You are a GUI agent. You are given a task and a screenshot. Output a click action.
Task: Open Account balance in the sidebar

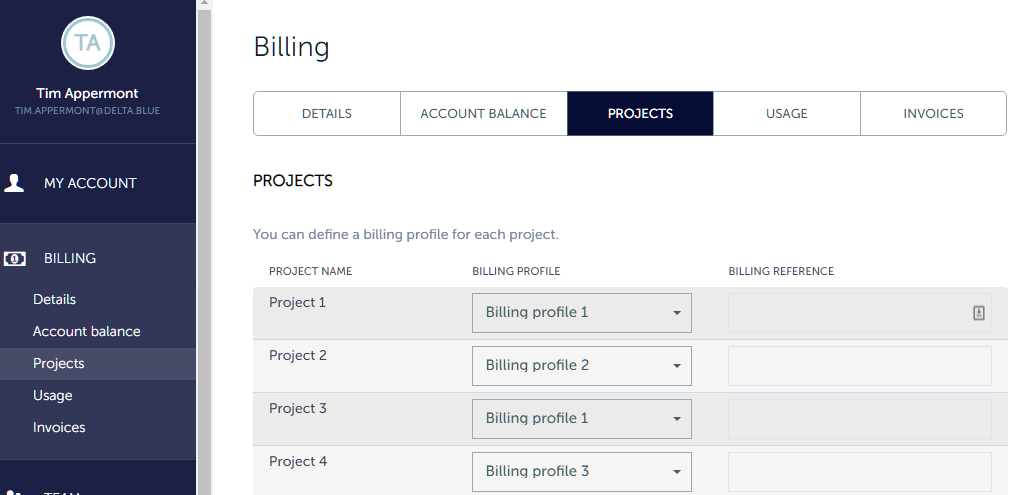pyautogui.click(x=86, y=332)
